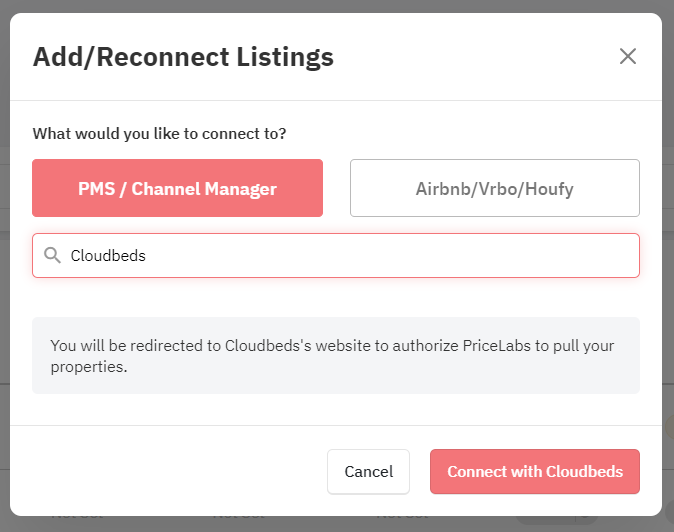Place cursor in empty part of search input
This screenshot has width=674, height=532.
tap(387, 255)
